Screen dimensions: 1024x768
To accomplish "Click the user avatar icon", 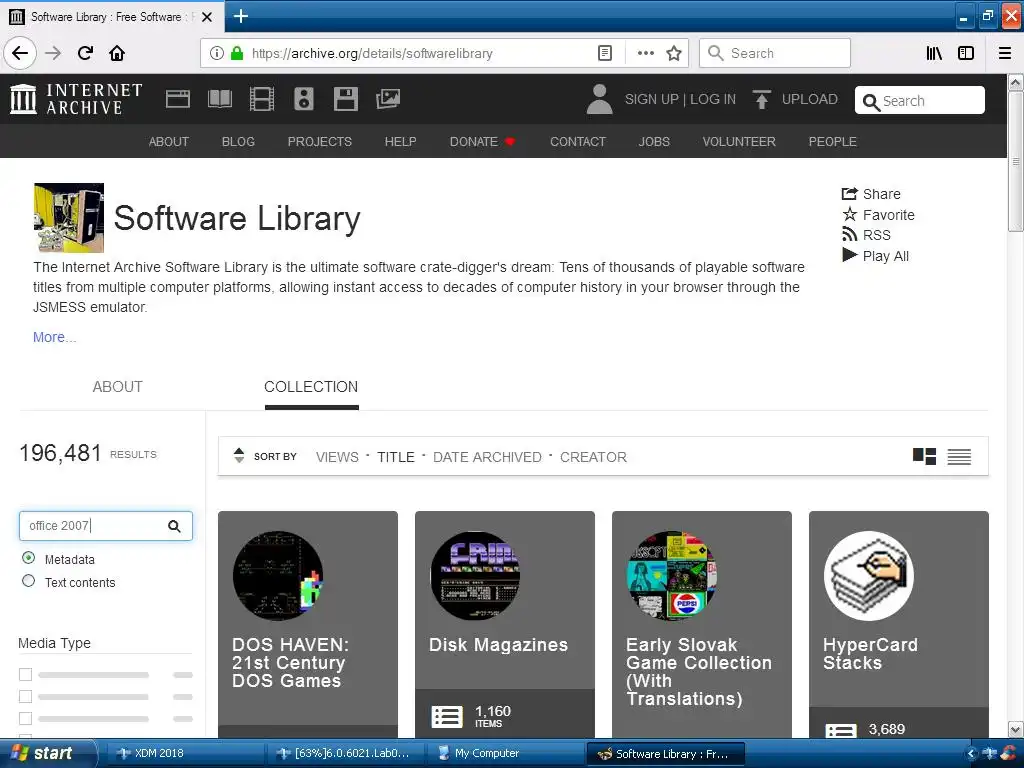I will pos(599,99).
